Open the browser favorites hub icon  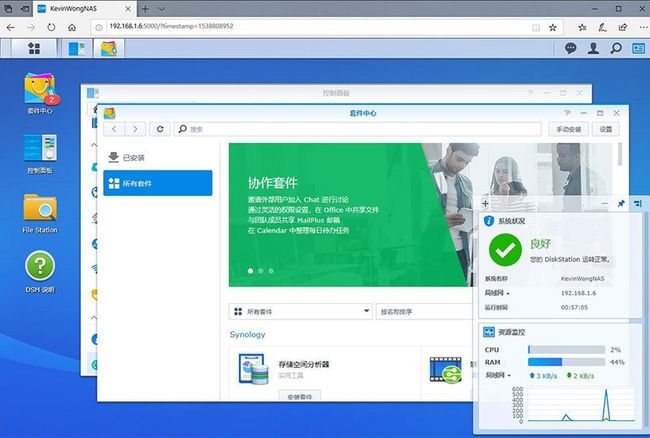(x=582, y=27)
